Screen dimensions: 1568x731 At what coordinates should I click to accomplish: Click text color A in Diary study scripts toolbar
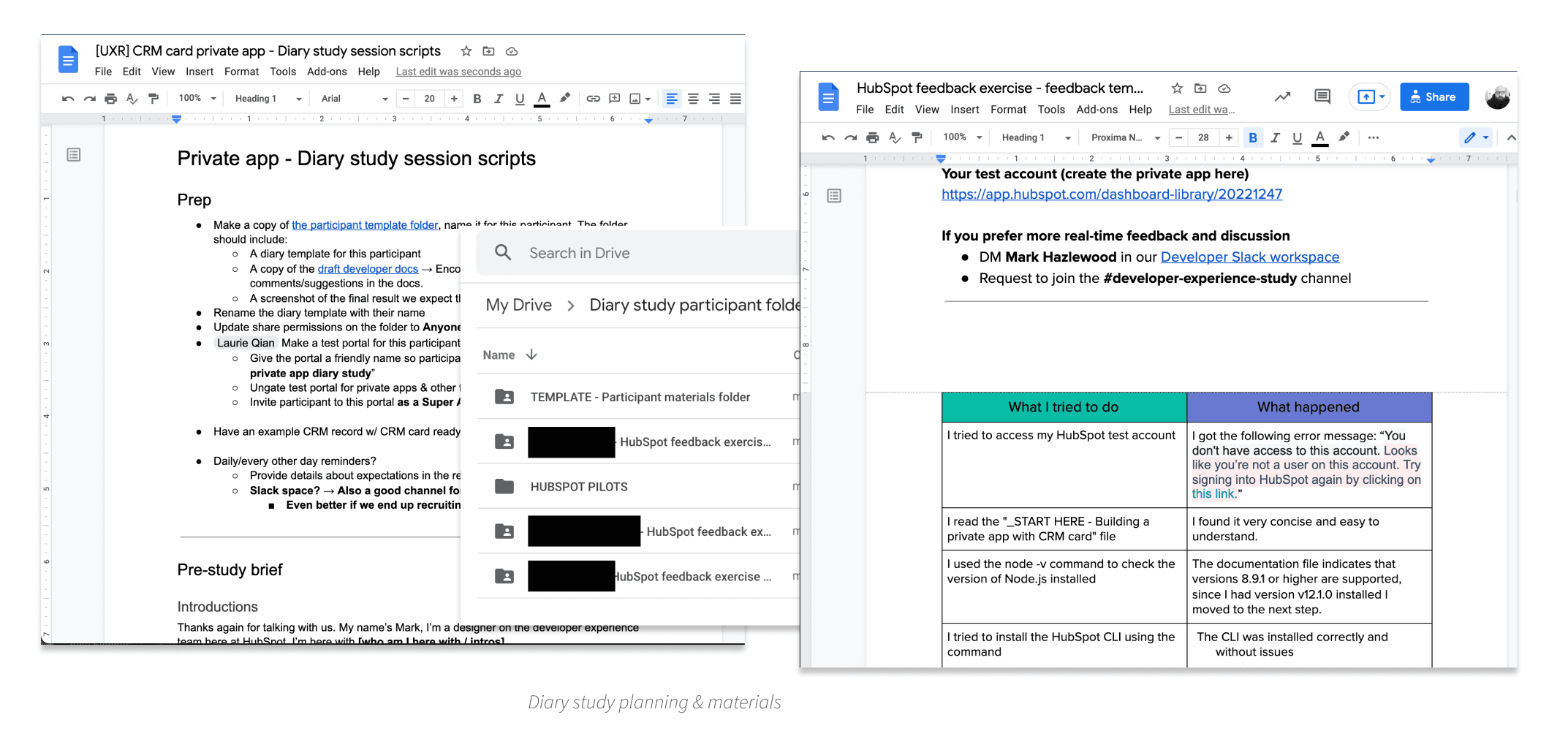[542, 99]
